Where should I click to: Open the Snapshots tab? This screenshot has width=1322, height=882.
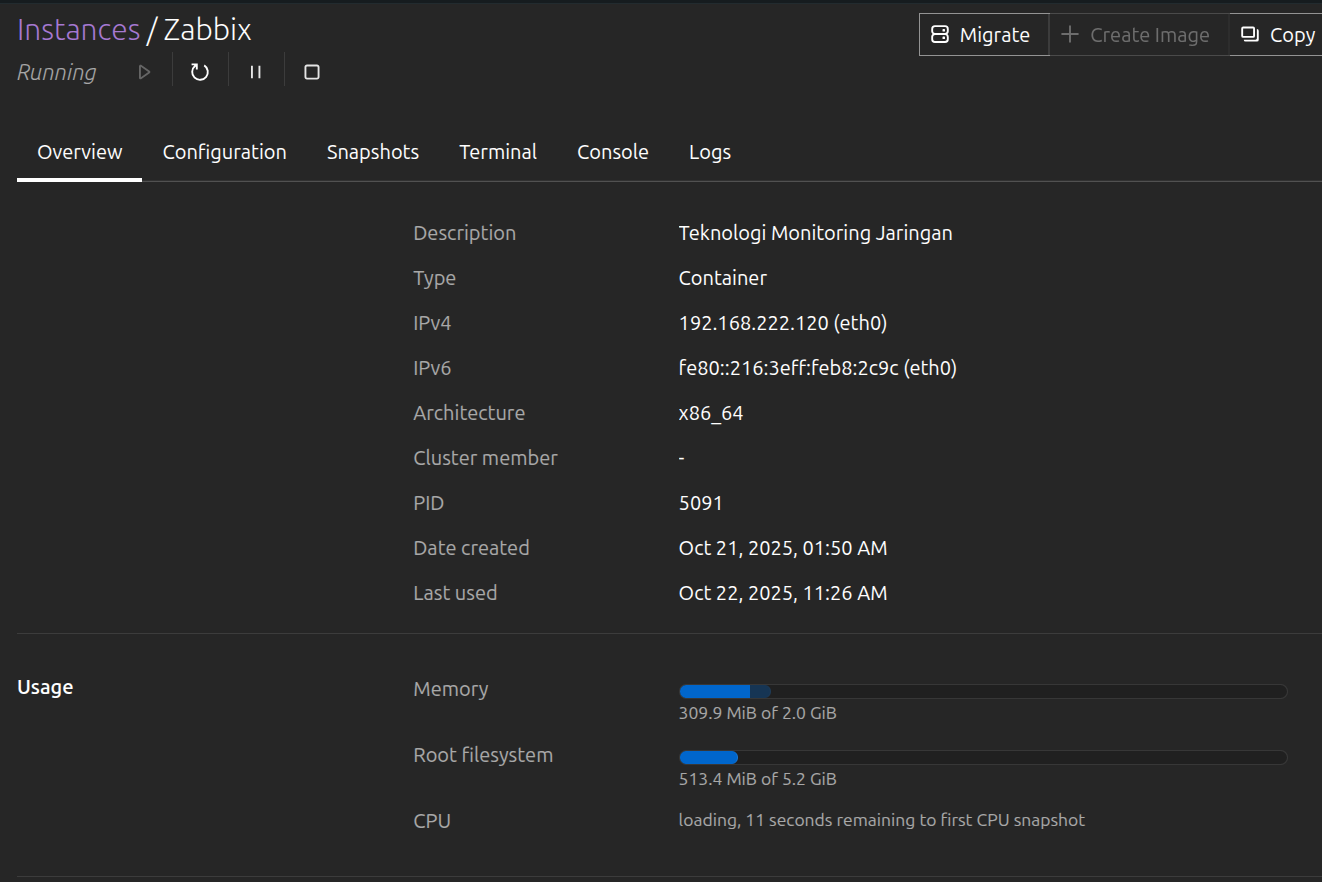click(373, 152)
